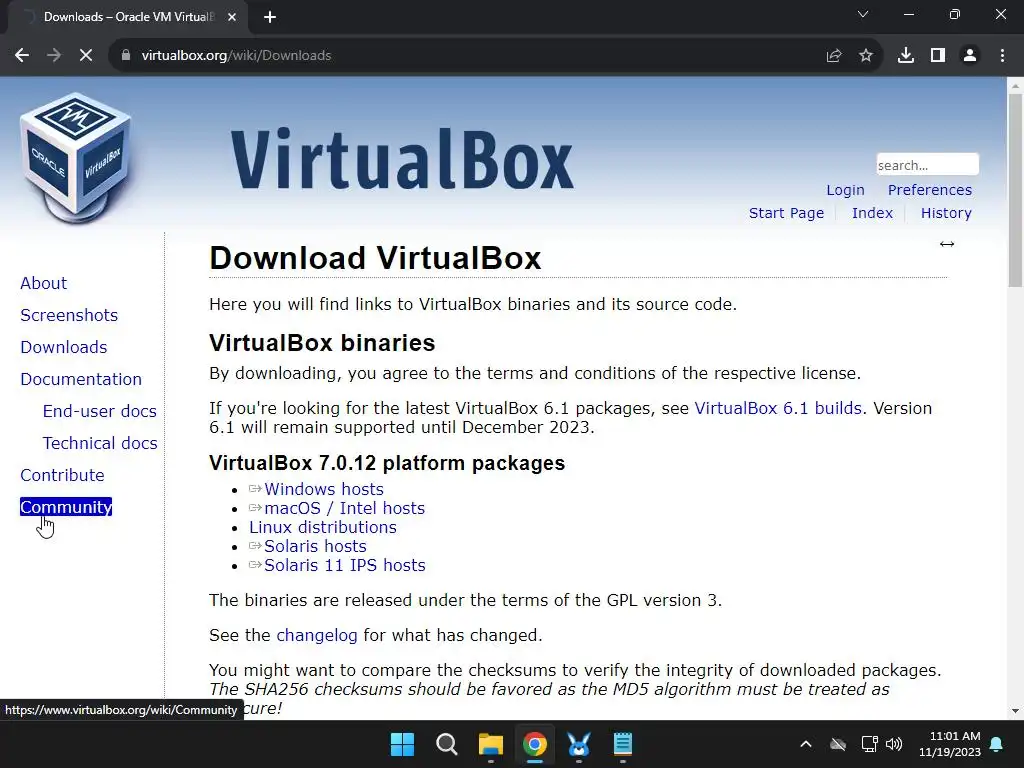Open Downloads in the sidebar

[64, 347]
